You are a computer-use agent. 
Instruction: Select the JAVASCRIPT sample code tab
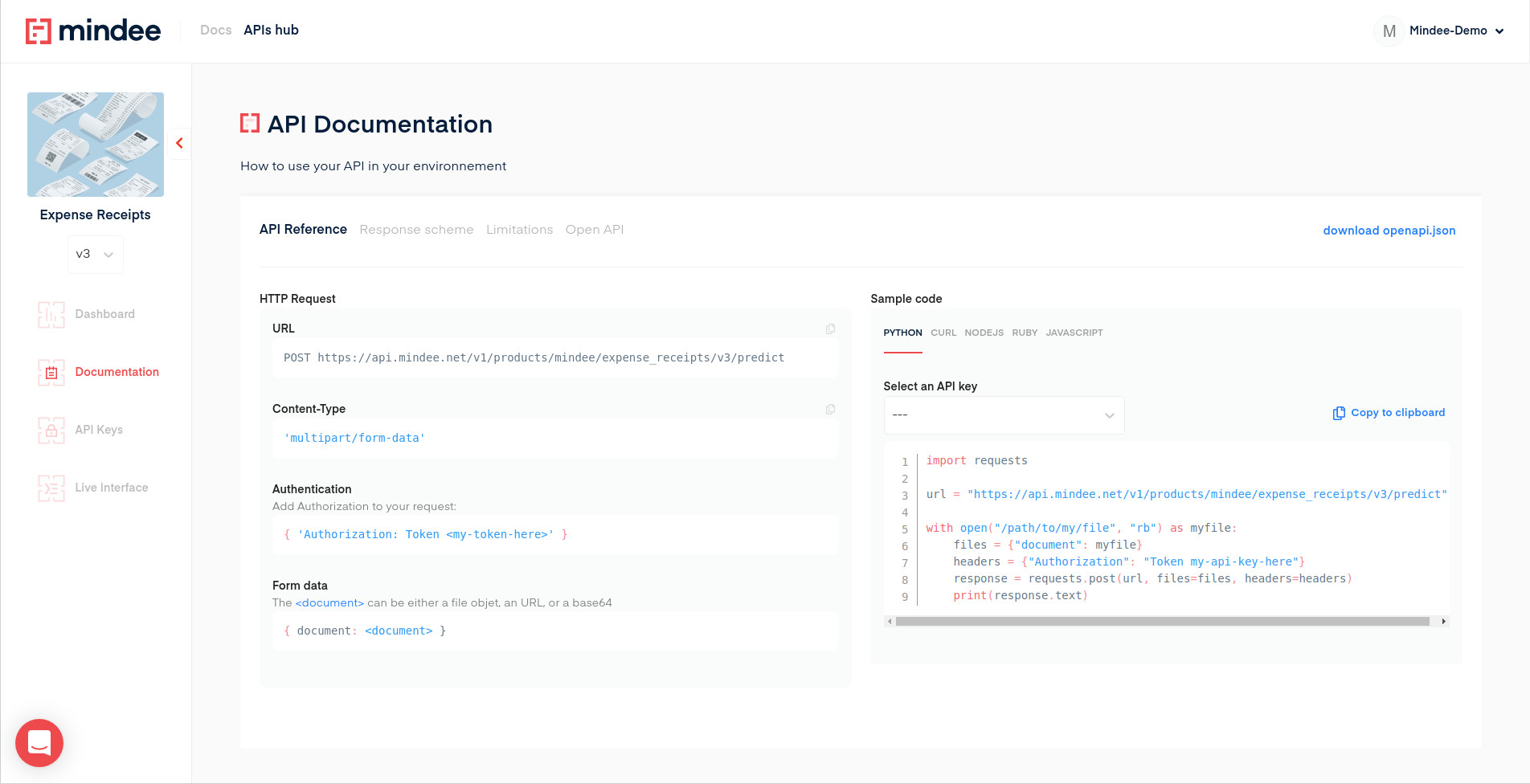tap(1074, 333)
